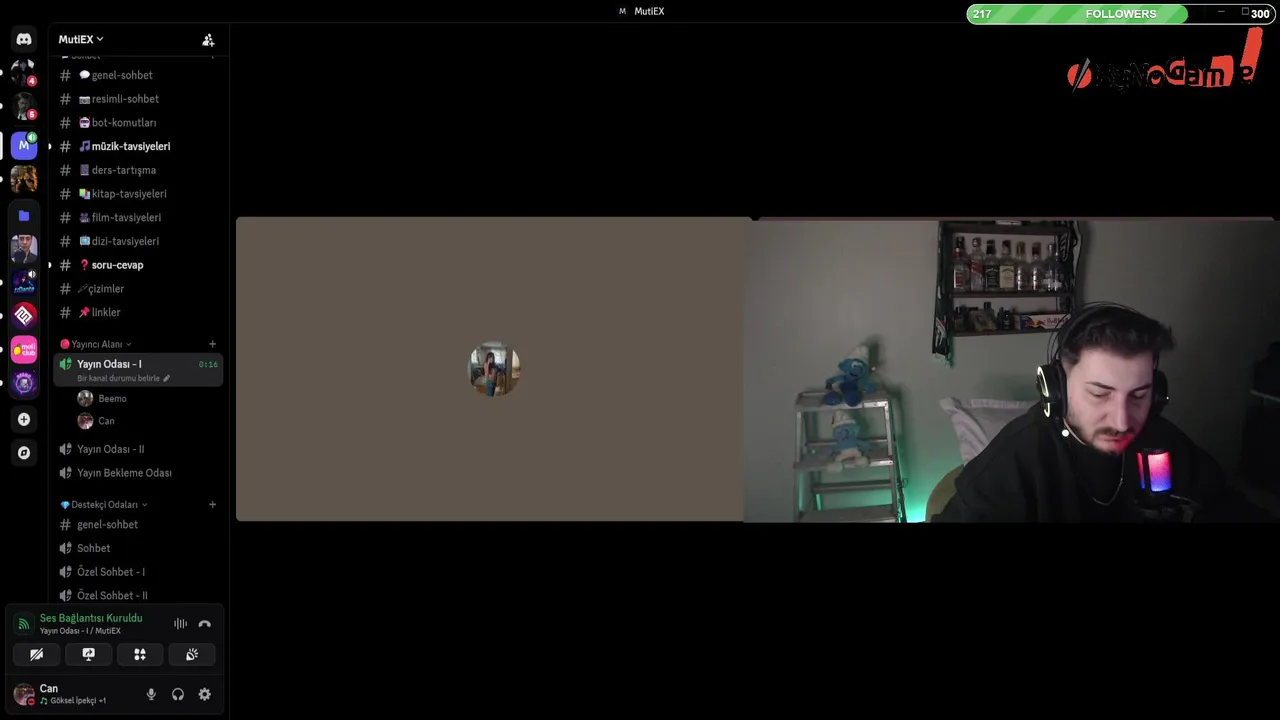1280x720 pixels.
Task: Join the Yayın Odası - II voice channel
Action: coord(138,449)
